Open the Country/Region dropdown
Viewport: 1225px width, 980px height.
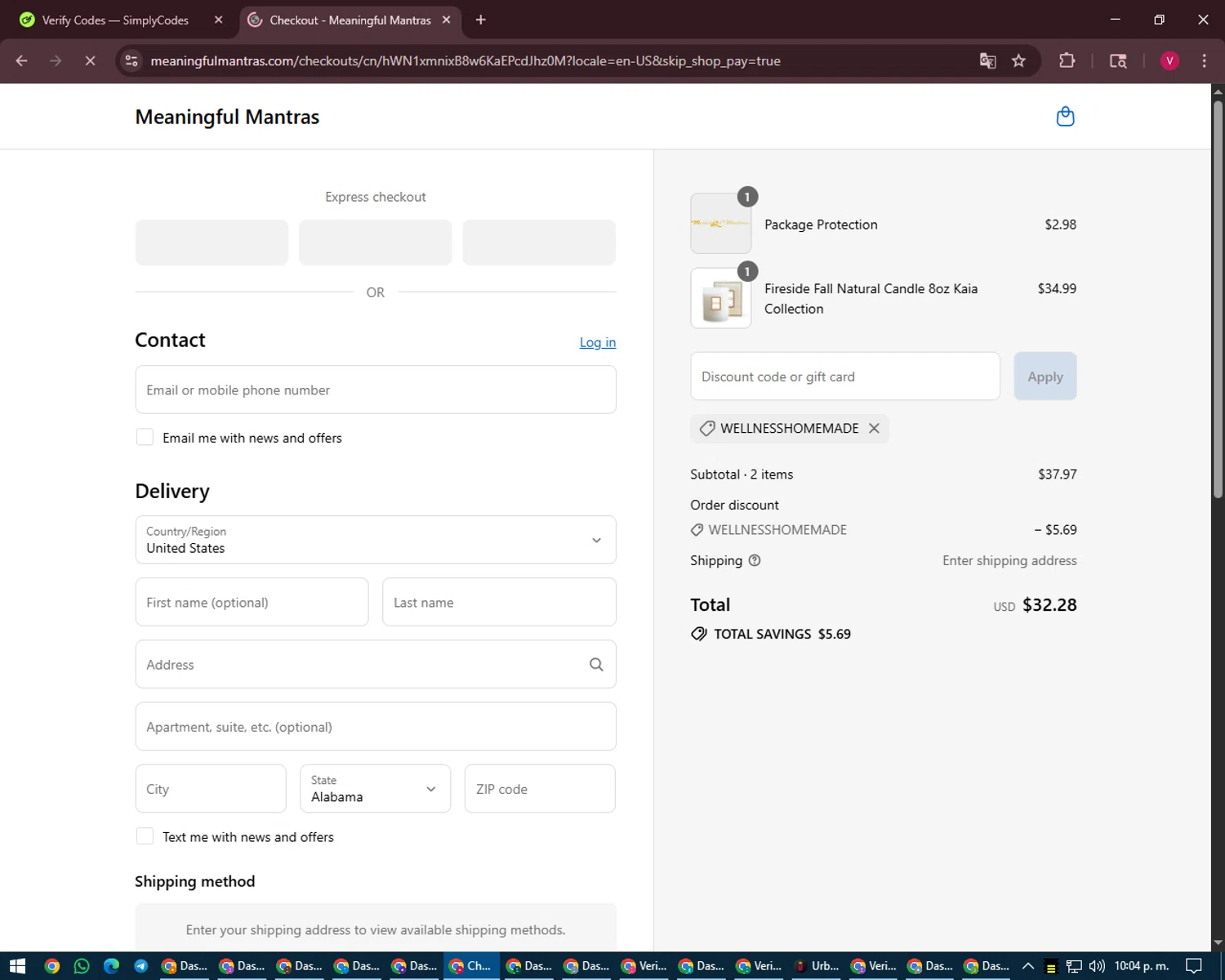pos(376,540)
